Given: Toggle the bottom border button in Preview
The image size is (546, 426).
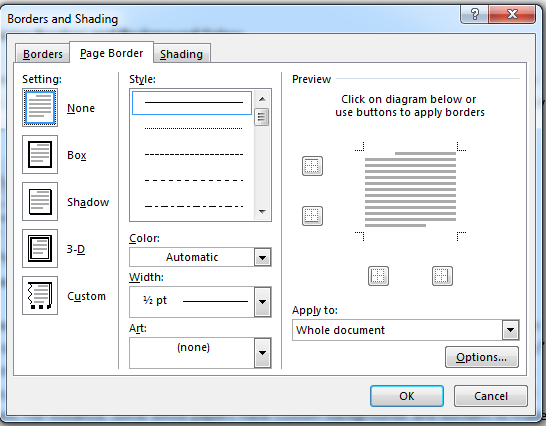Looking at the screenshot, I should 312,216.
